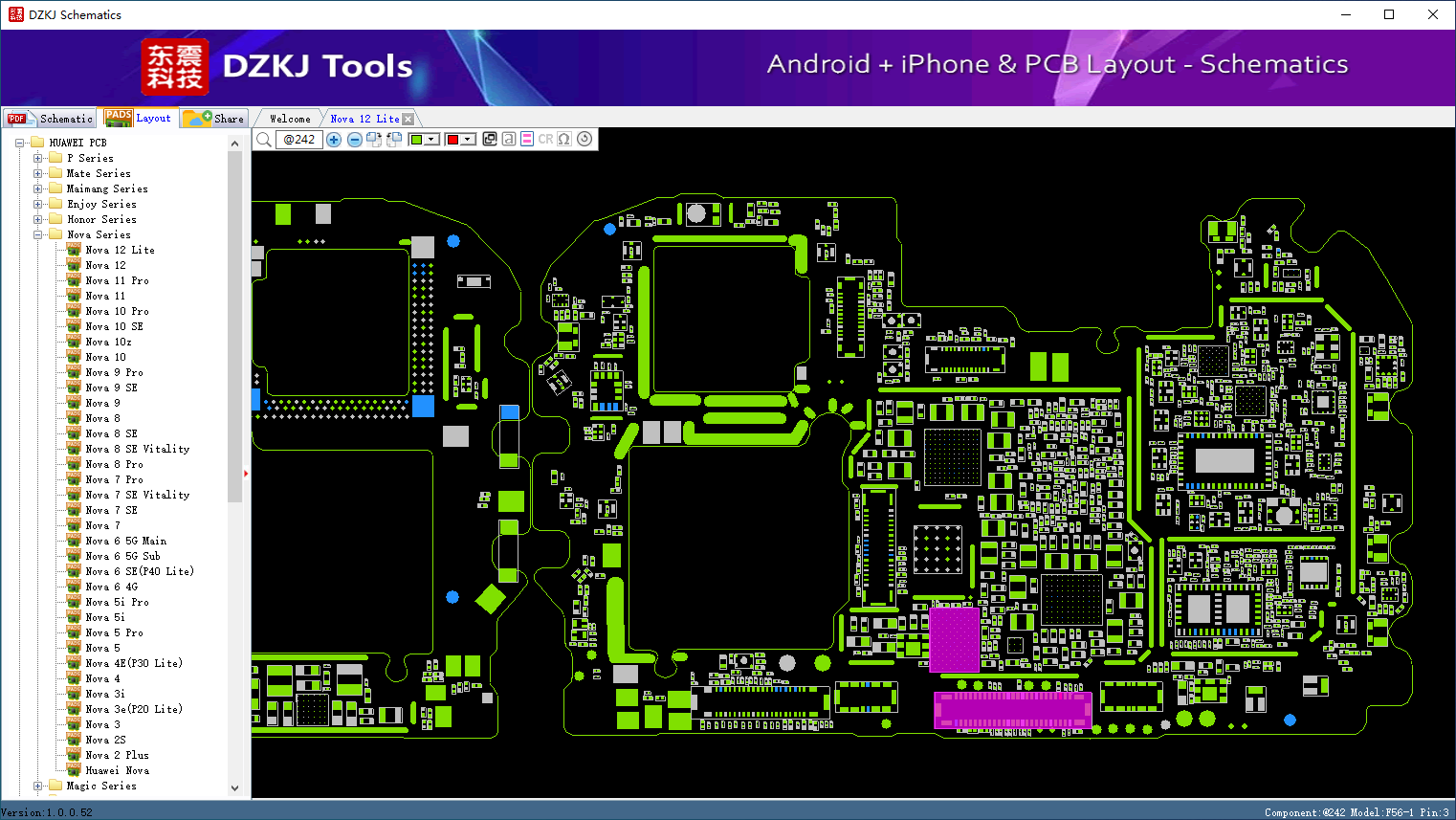Screen dimensions: 1456x820
Task: Click the magenta highlighted chip on the board
Action: coord(954,638)
